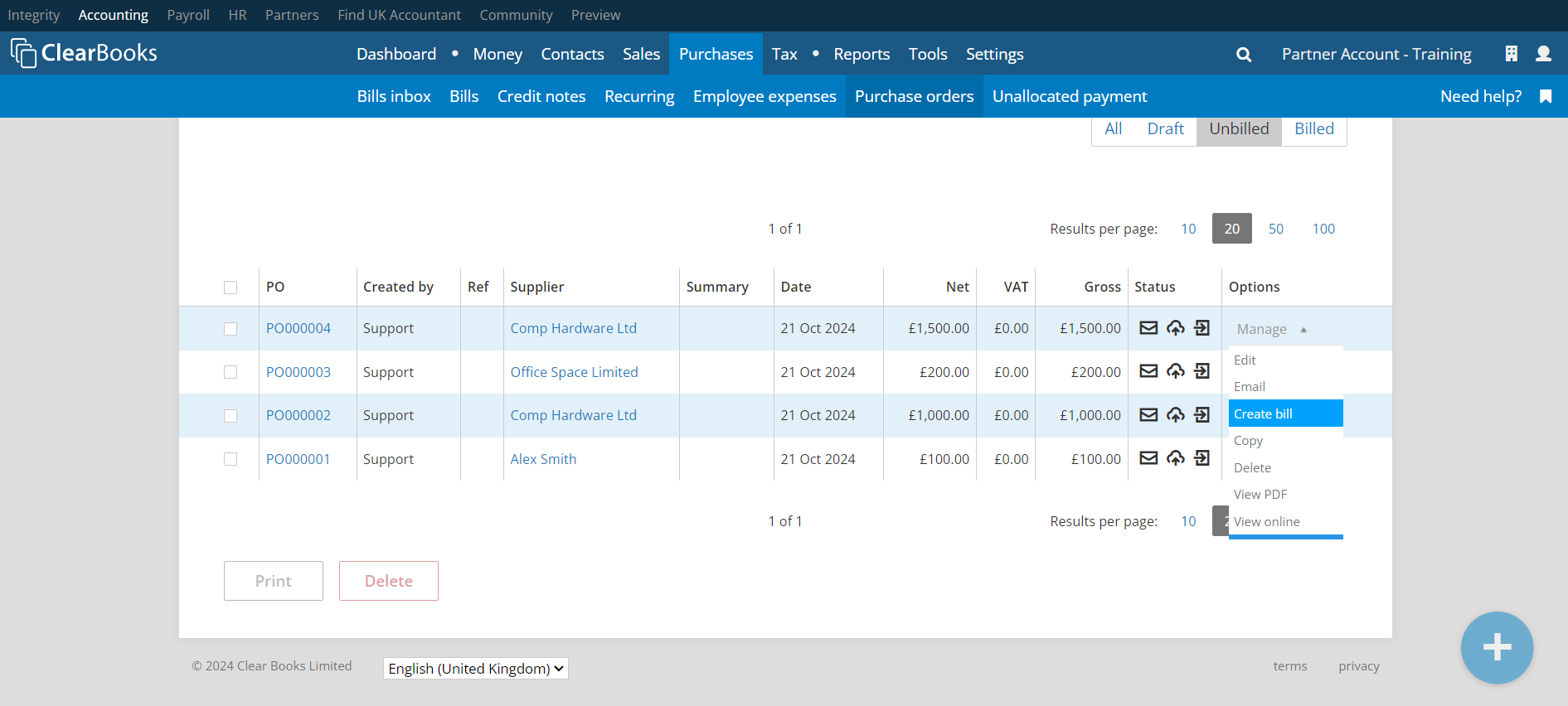Open the Payroll product in top bar
Screen dimensions: 1568x706
188,15
